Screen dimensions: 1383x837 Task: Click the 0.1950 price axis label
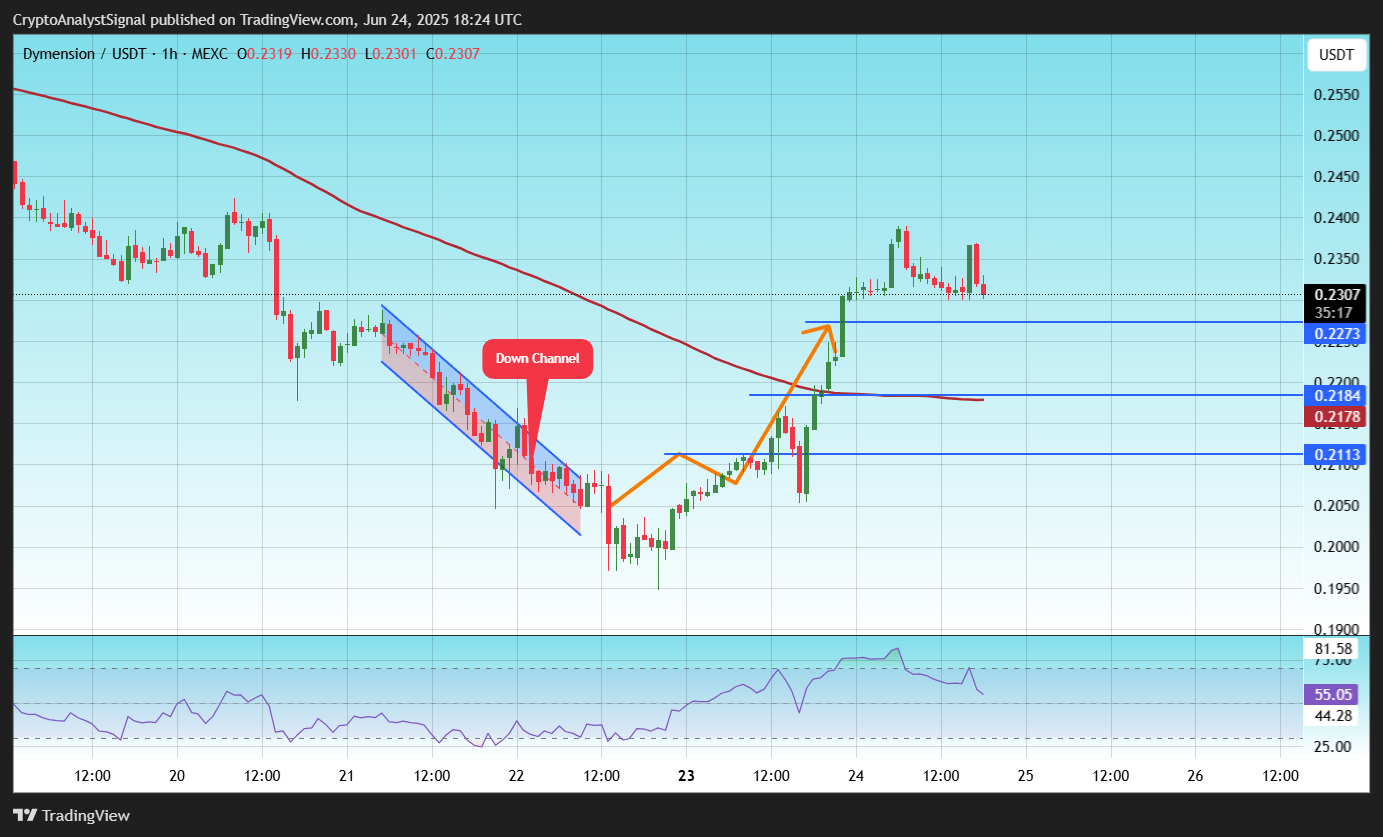1337,588
